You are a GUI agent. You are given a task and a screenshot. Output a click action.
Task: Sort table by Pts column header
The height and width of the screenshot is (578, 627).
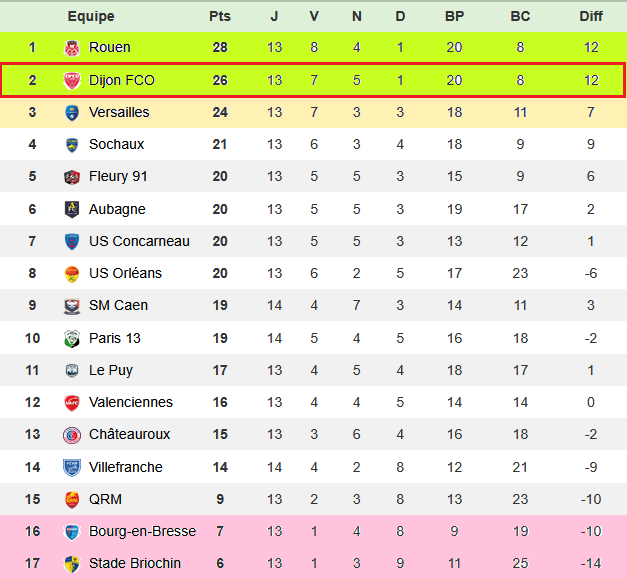click(x=220, y=16)
